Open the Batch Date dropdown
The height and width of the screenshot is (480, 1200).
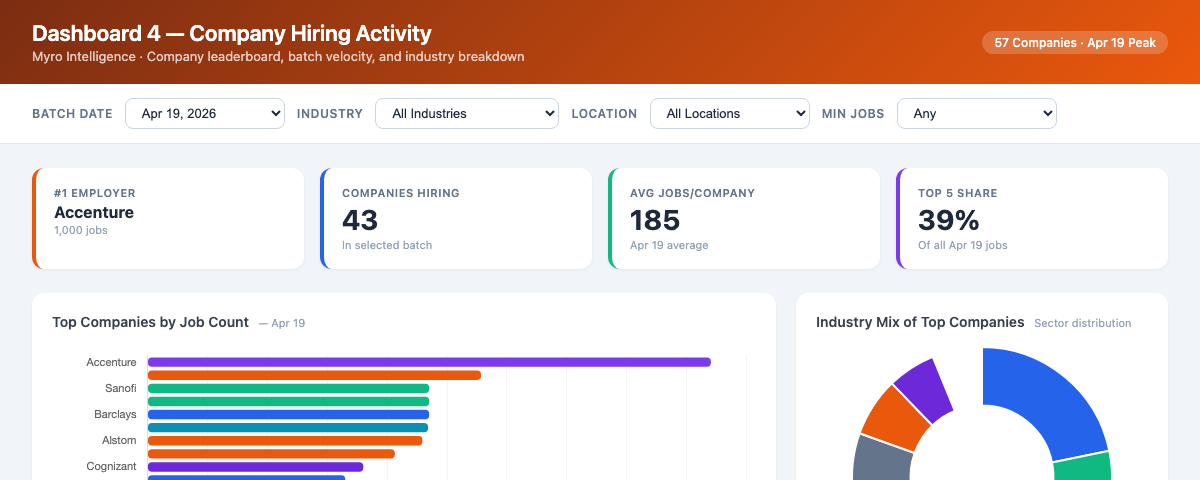tap(205, 113)
